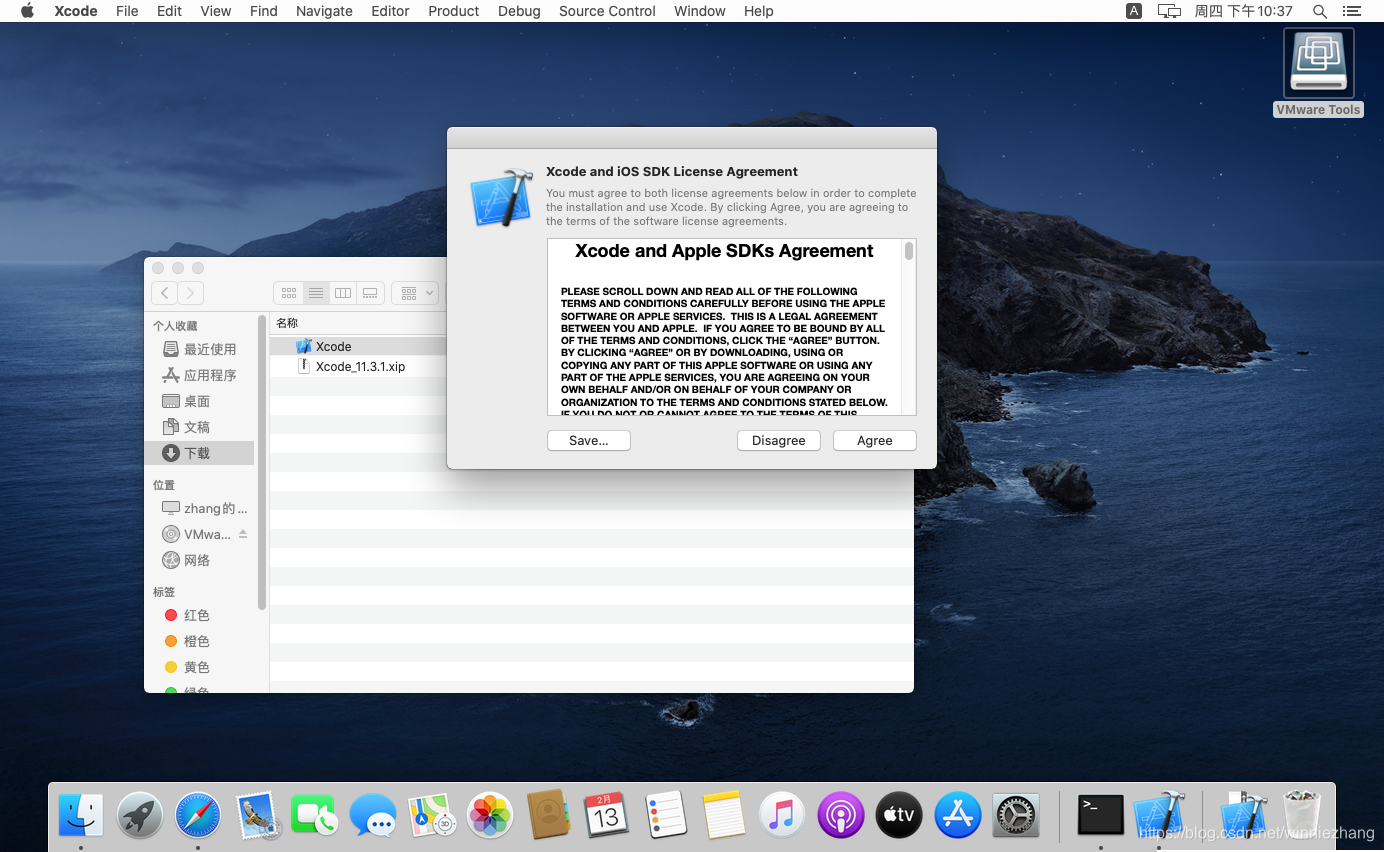Go back in the Finder window

pyautogui.click(x=165, y=293)
